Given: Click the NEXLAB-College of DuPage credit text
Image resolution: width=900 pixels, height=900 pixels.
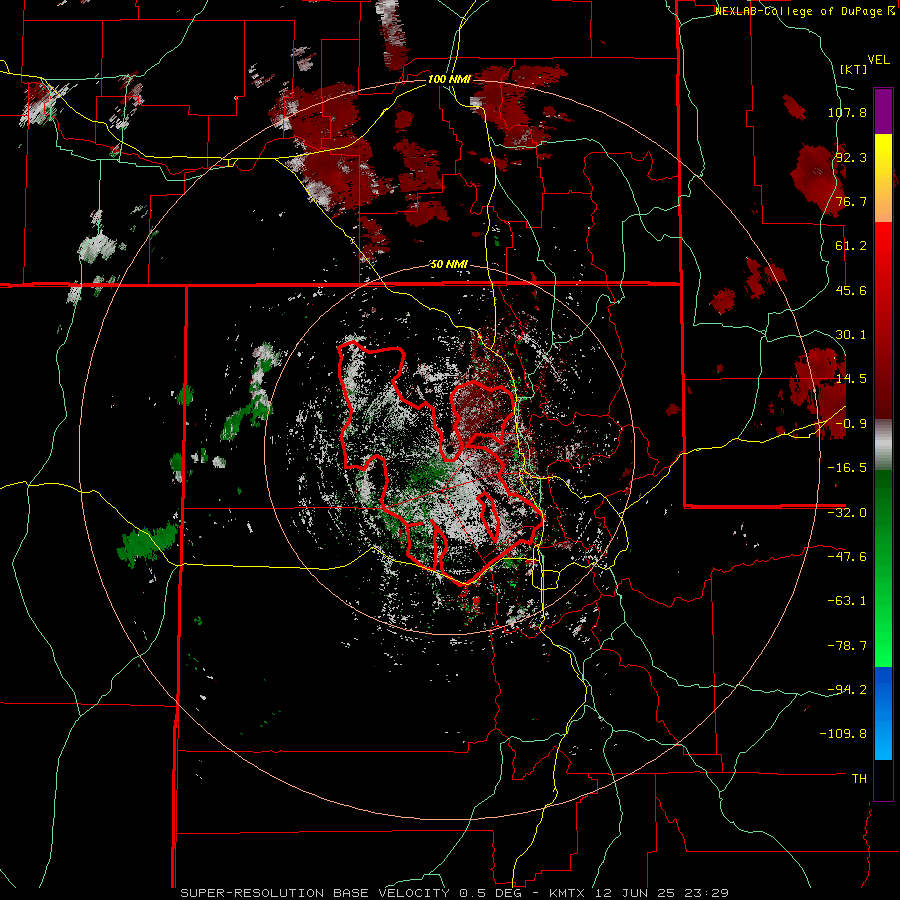Looking at the screenshot, I should (x=804, y=10).
